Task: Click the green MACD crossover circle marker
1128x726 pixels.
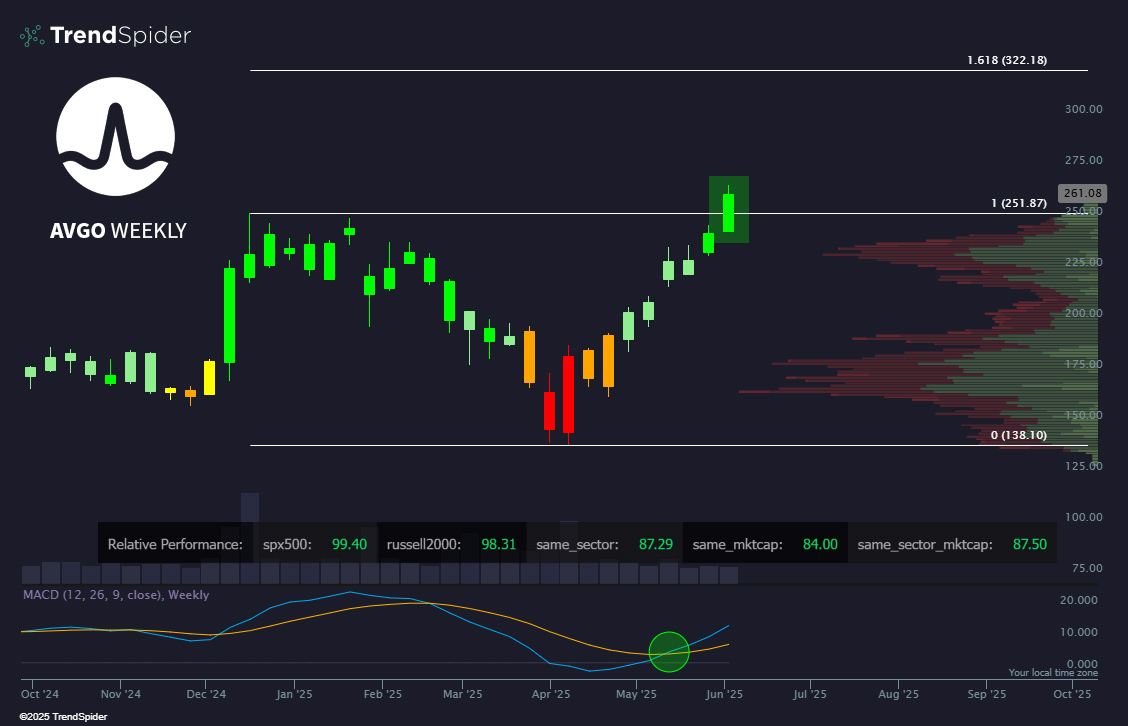Action: [669, 652]
